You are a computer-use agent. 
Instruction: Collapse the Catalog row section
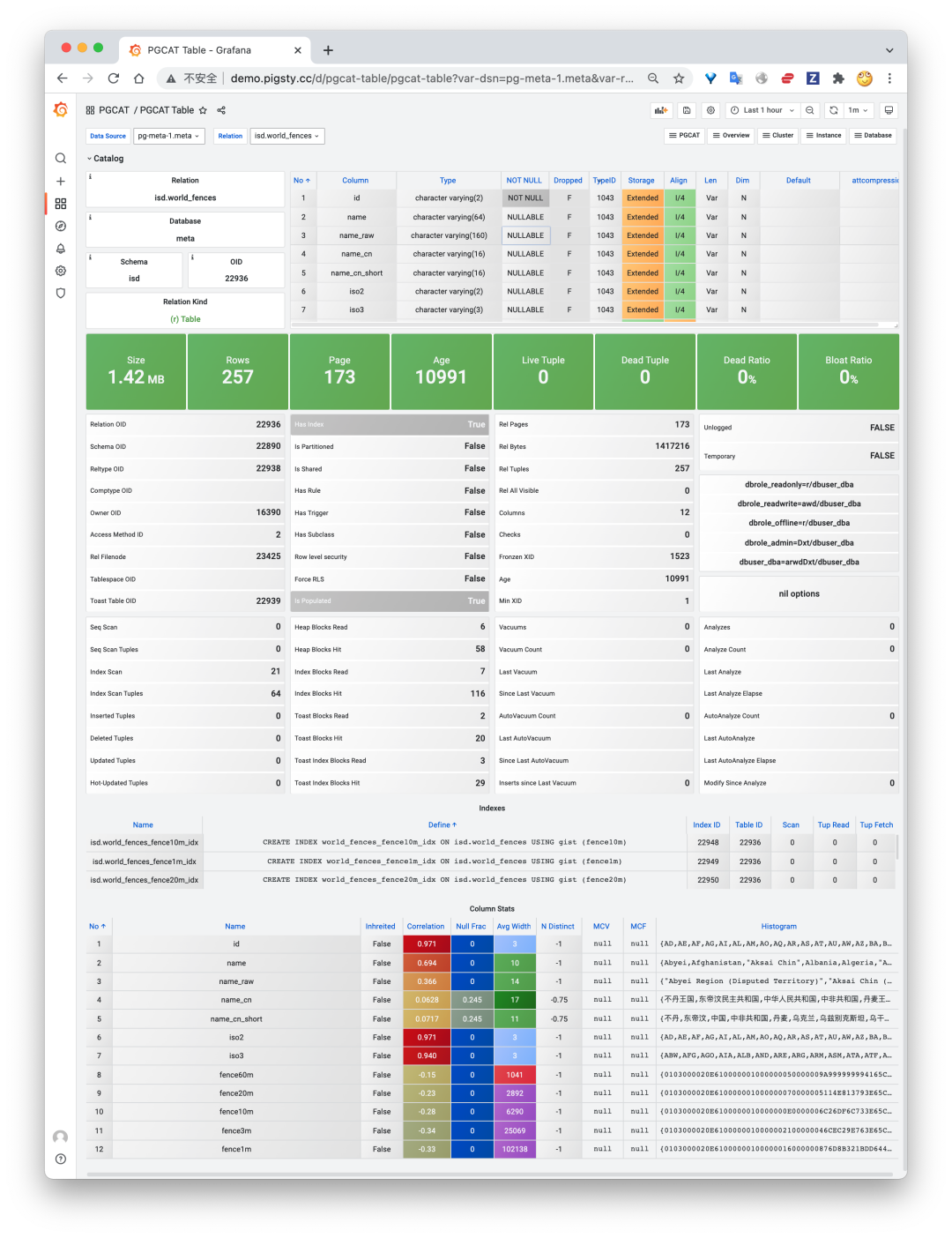coord(105,159)
